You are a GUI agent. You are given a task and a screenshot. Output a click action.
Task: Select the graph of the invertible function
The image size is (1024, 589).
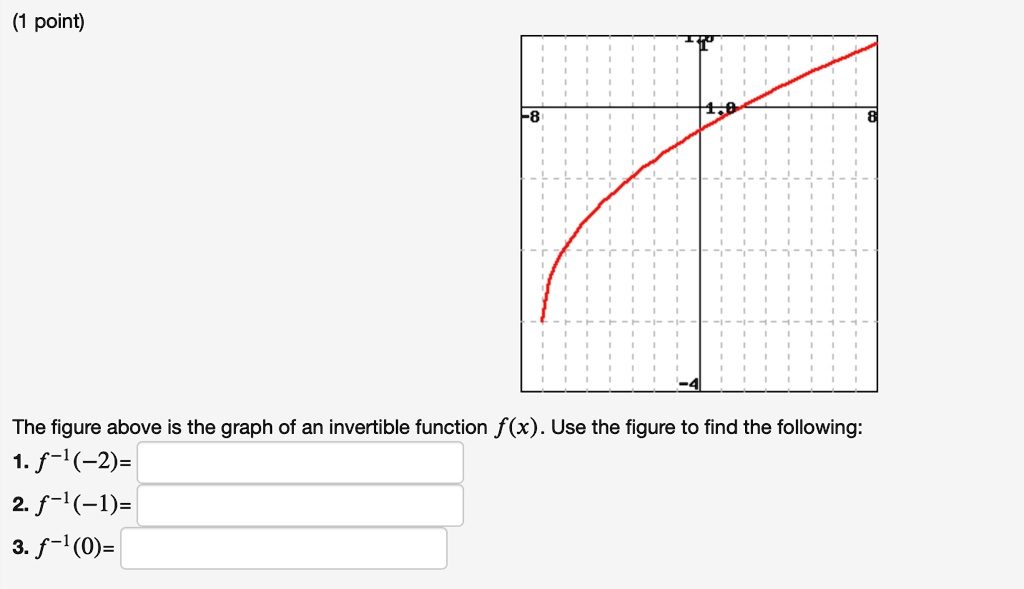(x=698, y=212)
